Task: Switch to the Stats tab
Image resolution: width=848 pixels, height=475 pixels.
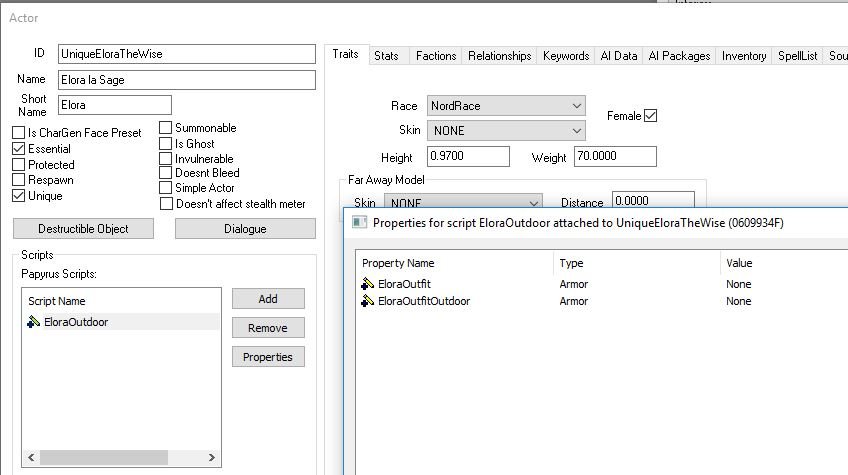Action: coord(386,56)
